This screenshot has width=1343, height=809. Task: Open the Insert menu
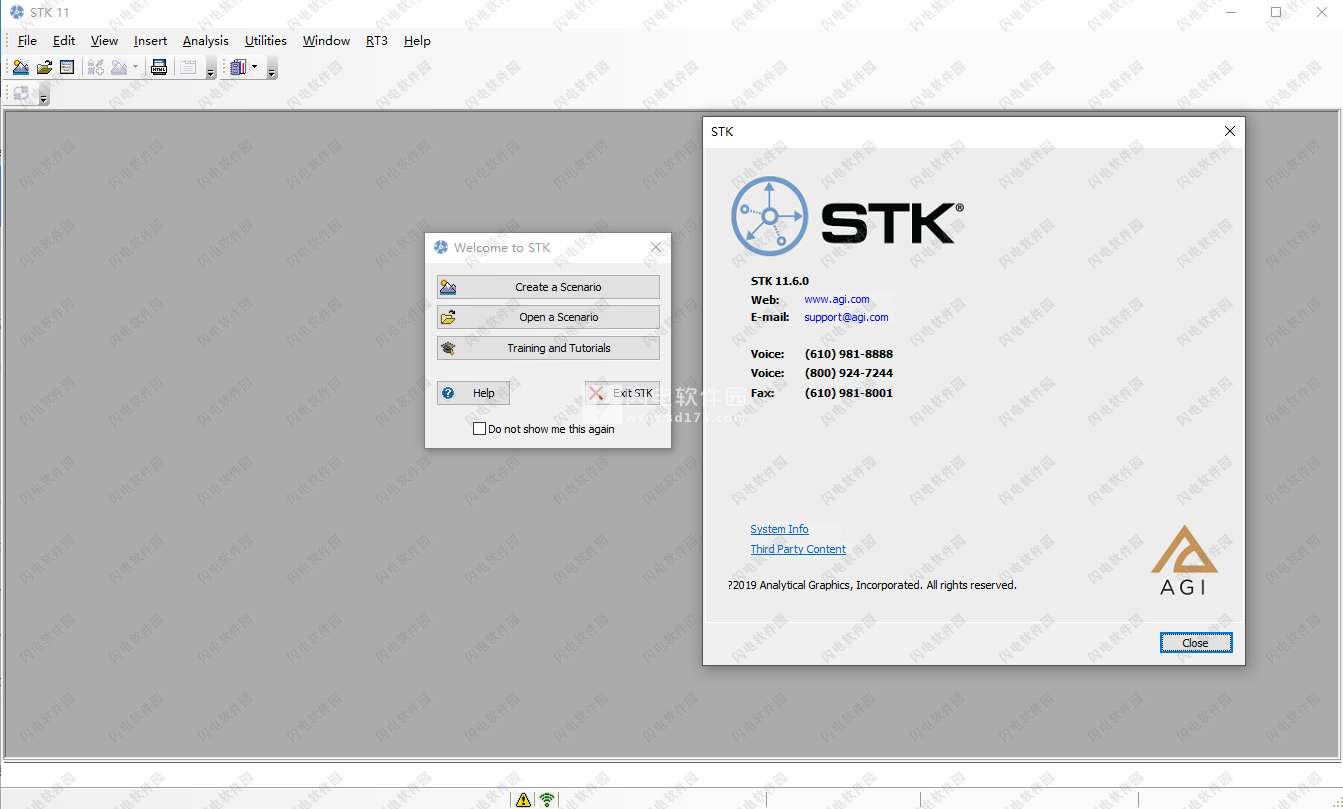click(151, 41)
